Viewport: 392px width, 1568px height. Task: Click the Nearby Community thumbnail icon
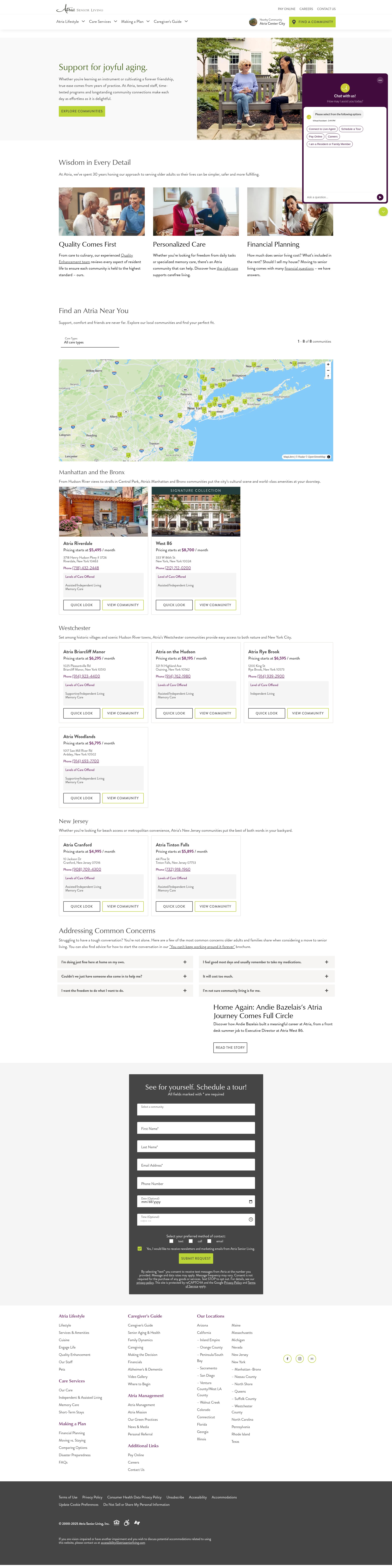pyautogui.click(x=253, y=22)
